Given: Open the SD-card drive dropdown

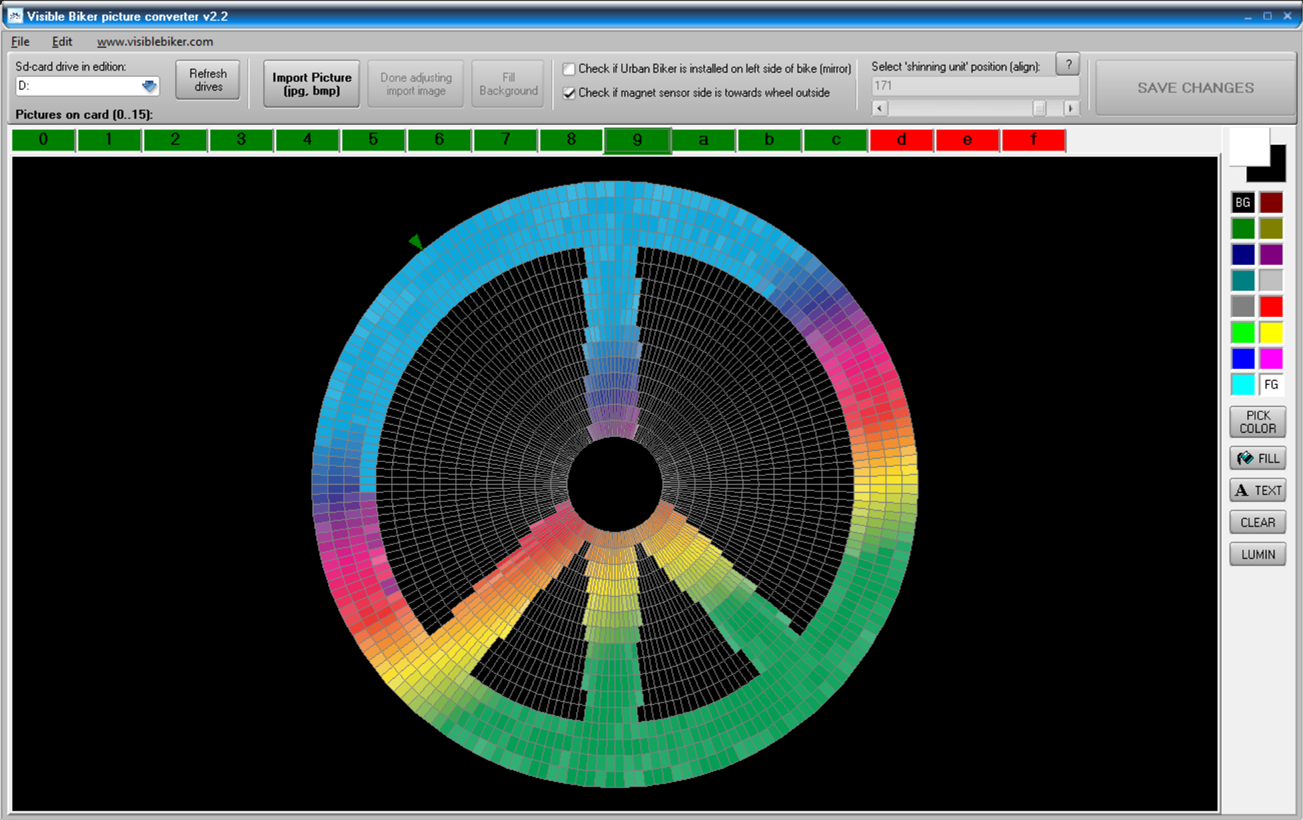Looking at the screenshot, I should [x=149, y=87].
